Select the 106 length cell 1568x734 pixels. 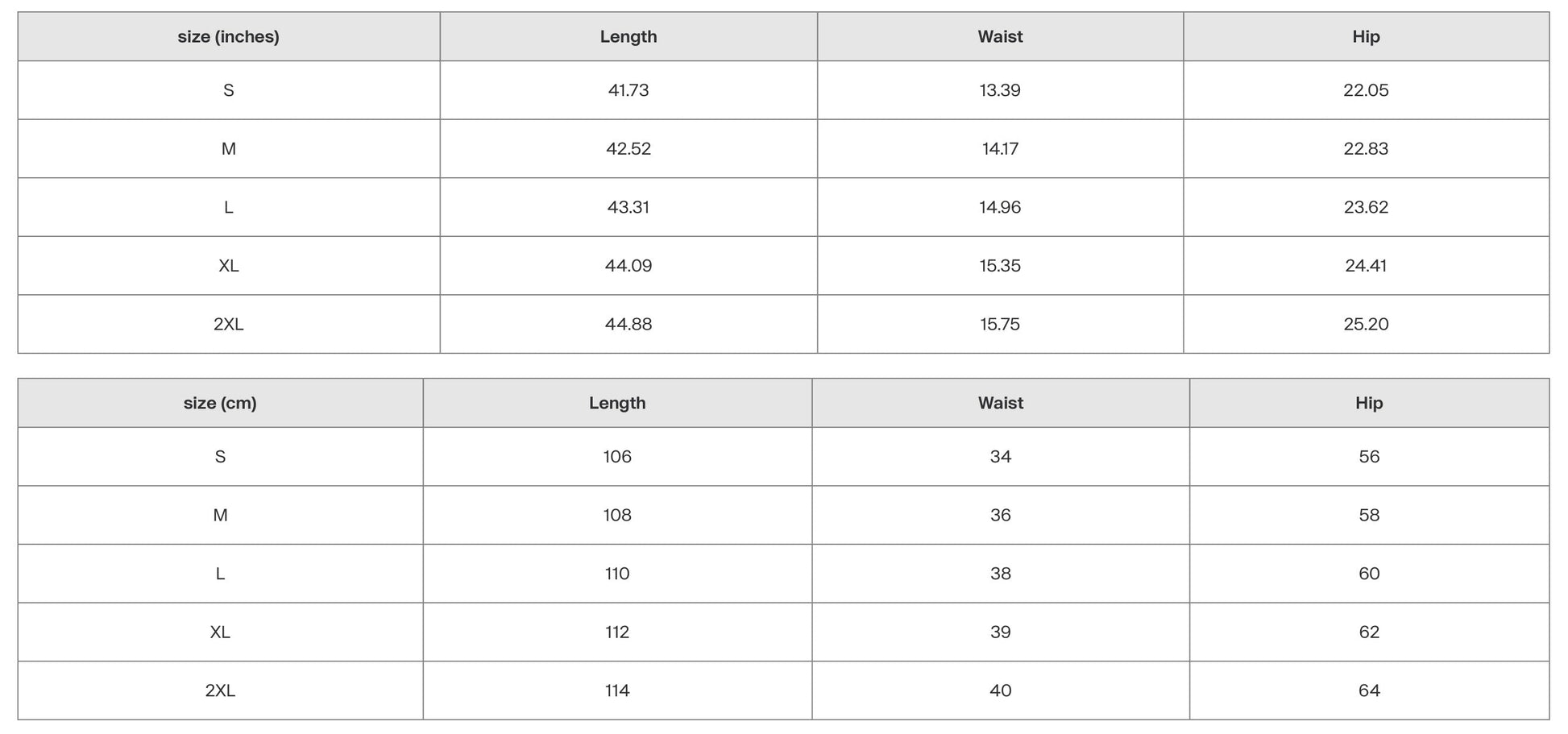point(617,457)
